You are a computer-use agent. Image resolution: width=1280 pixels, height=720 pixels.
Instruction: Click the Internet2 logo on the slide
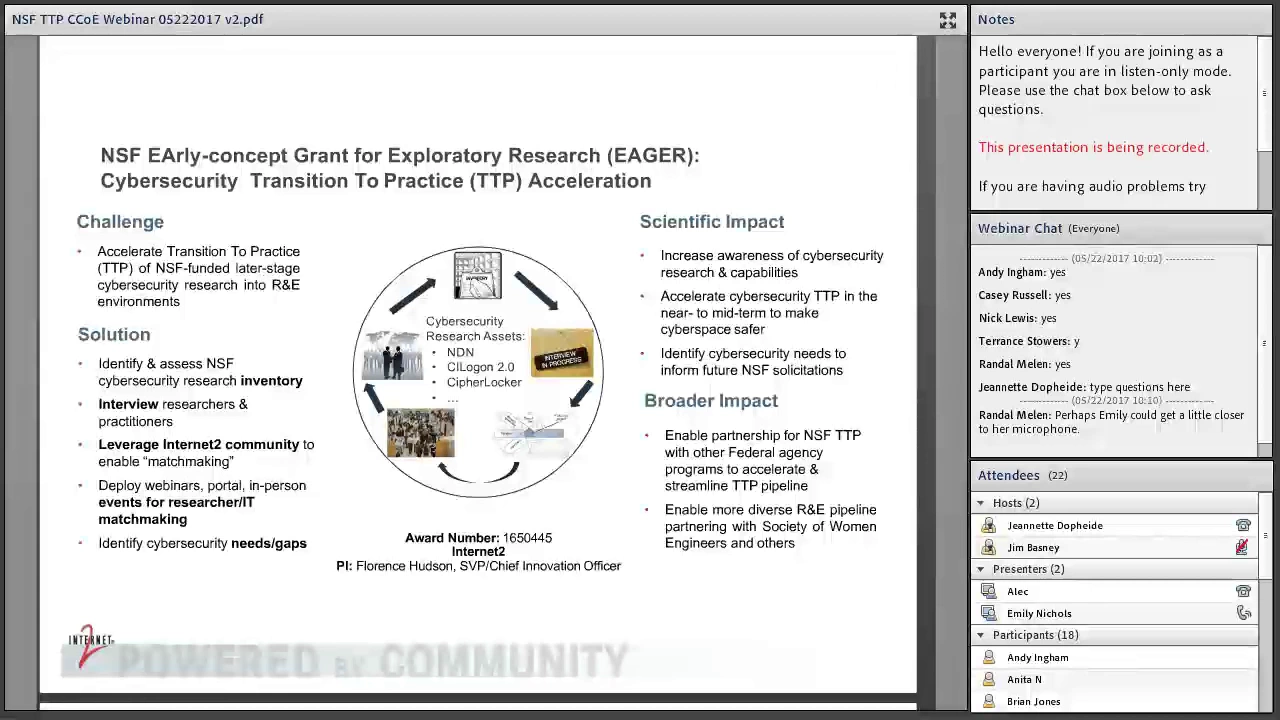[x=91, y=647]
